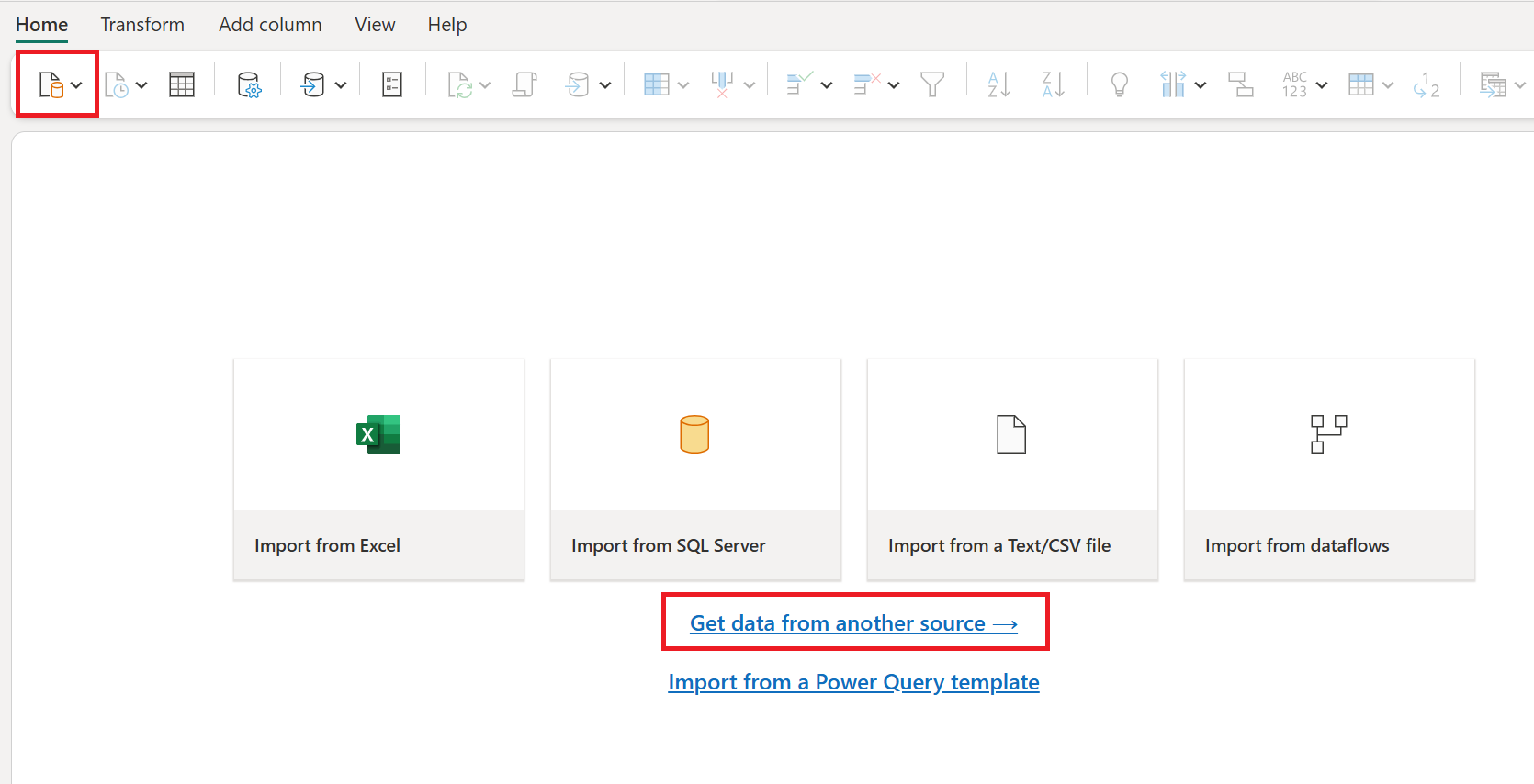Click the Sort ascending A-Z icon
Screen dimensions: 1534x784
coord(998,85)
